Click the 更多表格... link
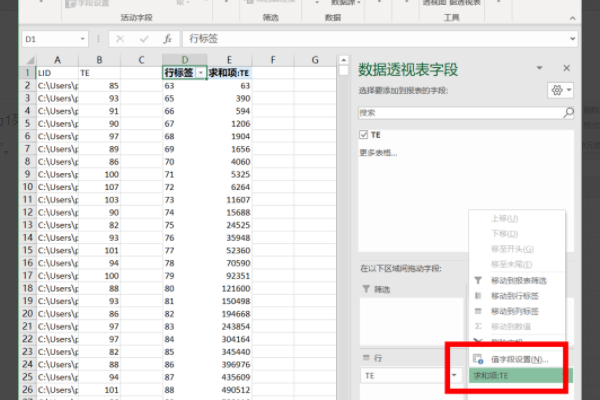Screen dimensions: 600x400 [x=378, y=153]
